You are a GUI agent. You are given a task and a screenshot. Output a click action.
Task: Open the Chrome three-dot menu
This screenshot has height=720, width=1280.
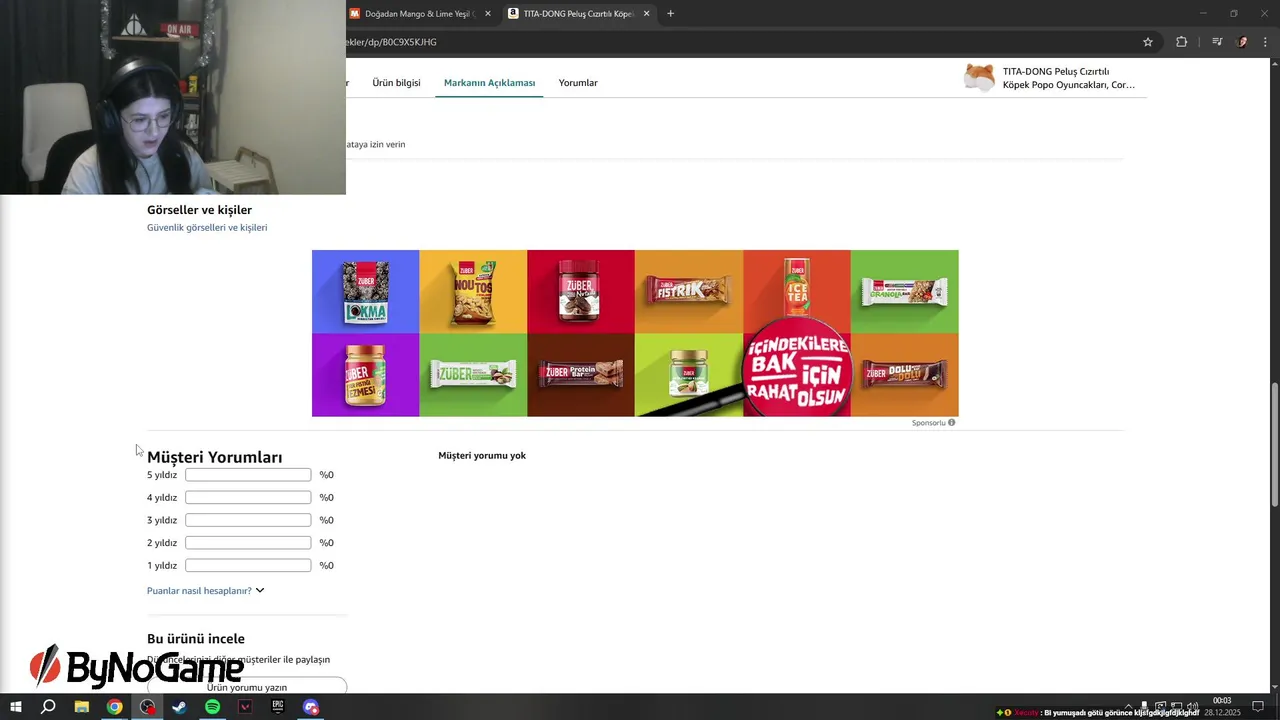(x=1266, y=42)
